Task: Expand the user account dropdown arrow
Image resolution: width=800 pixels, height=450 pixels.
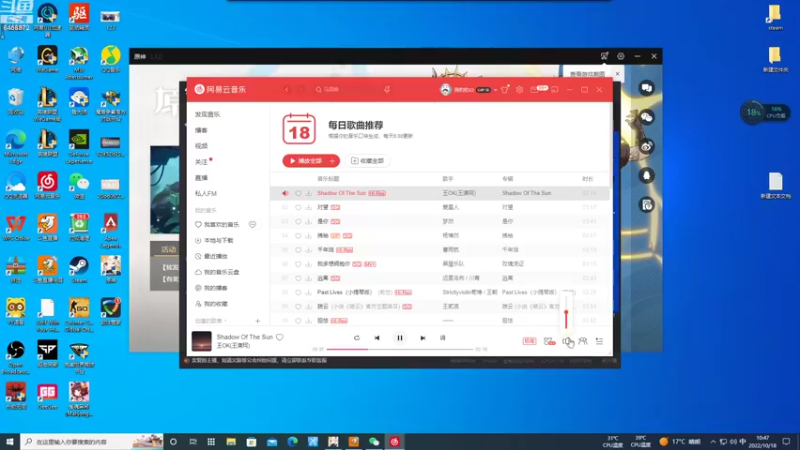Action: coord(495,90)
